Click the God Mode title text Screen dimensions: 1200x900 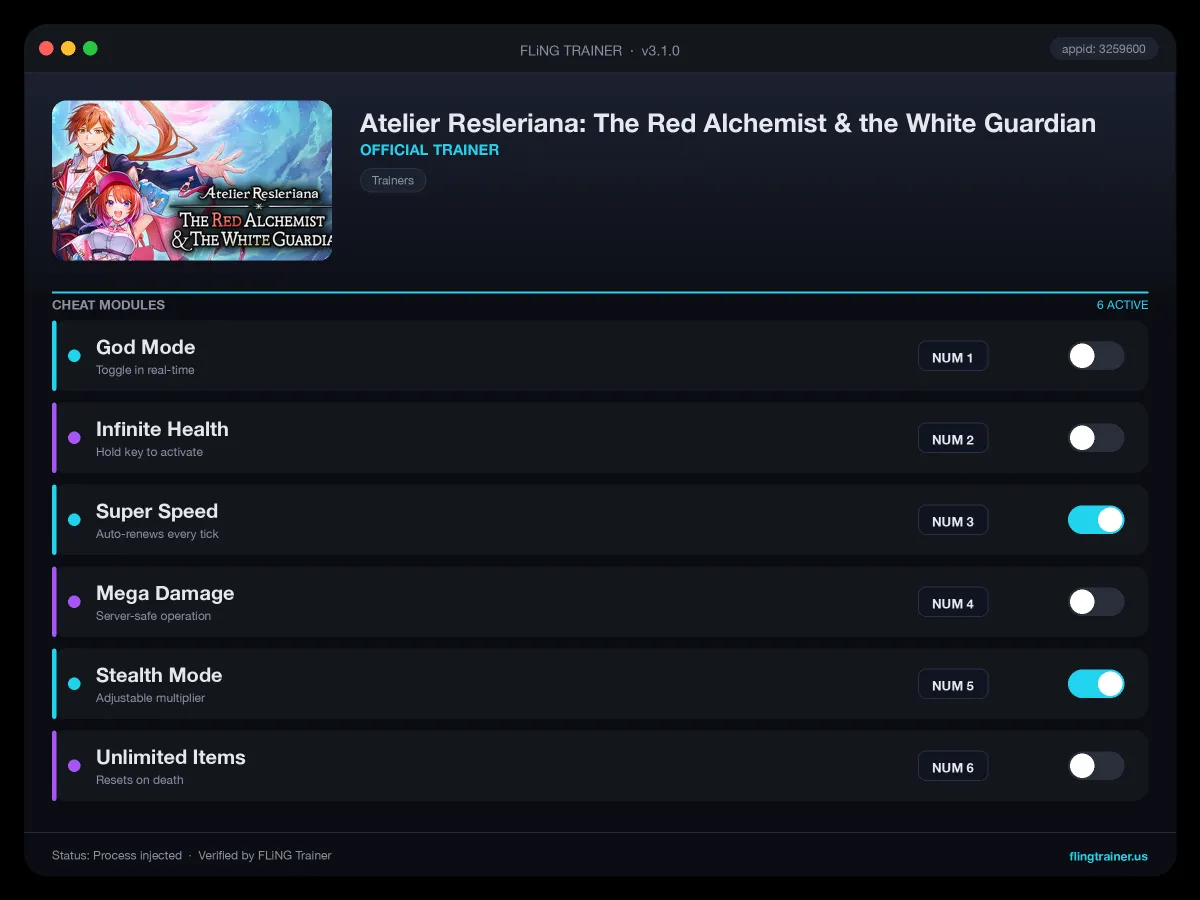pos(145,347)
